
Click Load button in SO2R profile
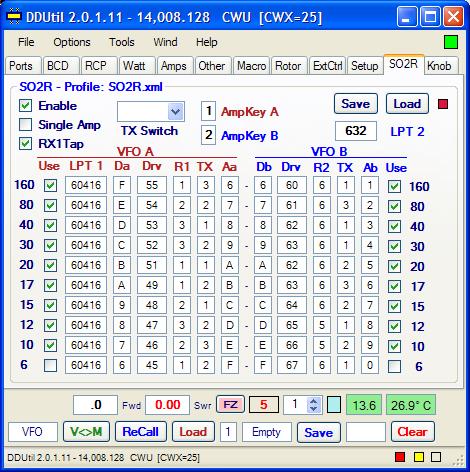pos(407,104)
